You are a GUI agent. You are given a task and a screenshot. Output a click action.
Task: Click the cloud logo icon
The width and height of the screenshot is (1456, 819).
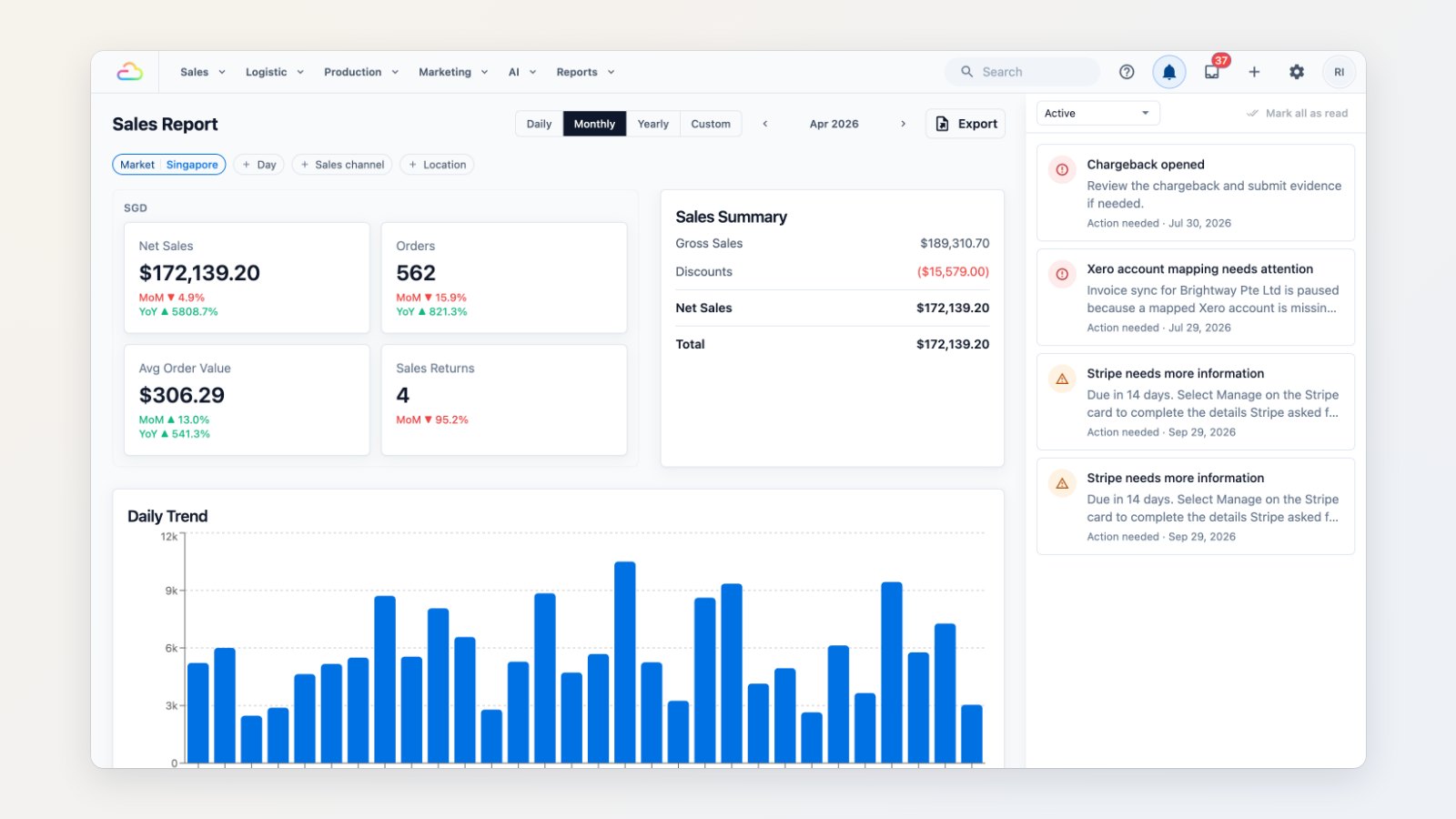click(130, 72)
